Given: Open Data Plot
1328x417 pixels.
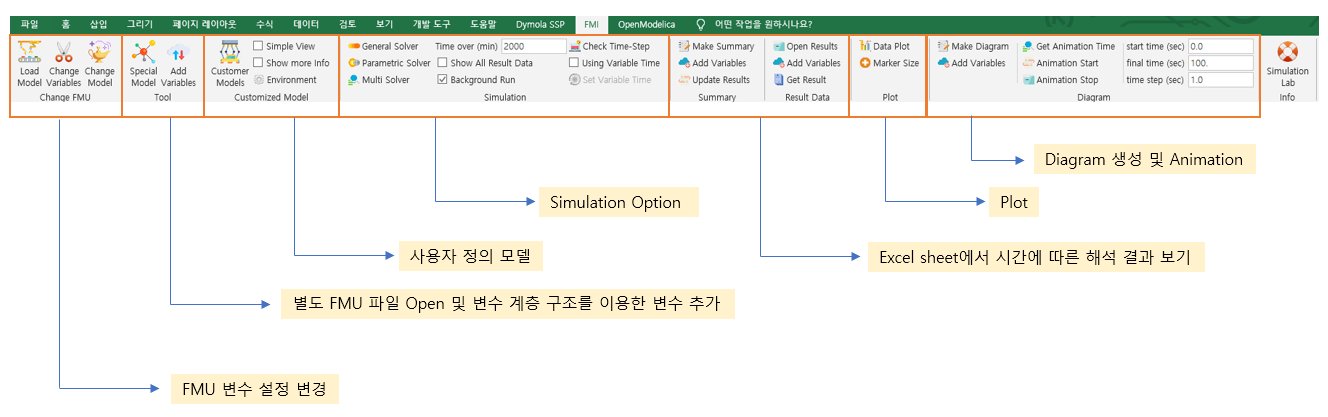Looking at the screenshot, I should [884, 46].
